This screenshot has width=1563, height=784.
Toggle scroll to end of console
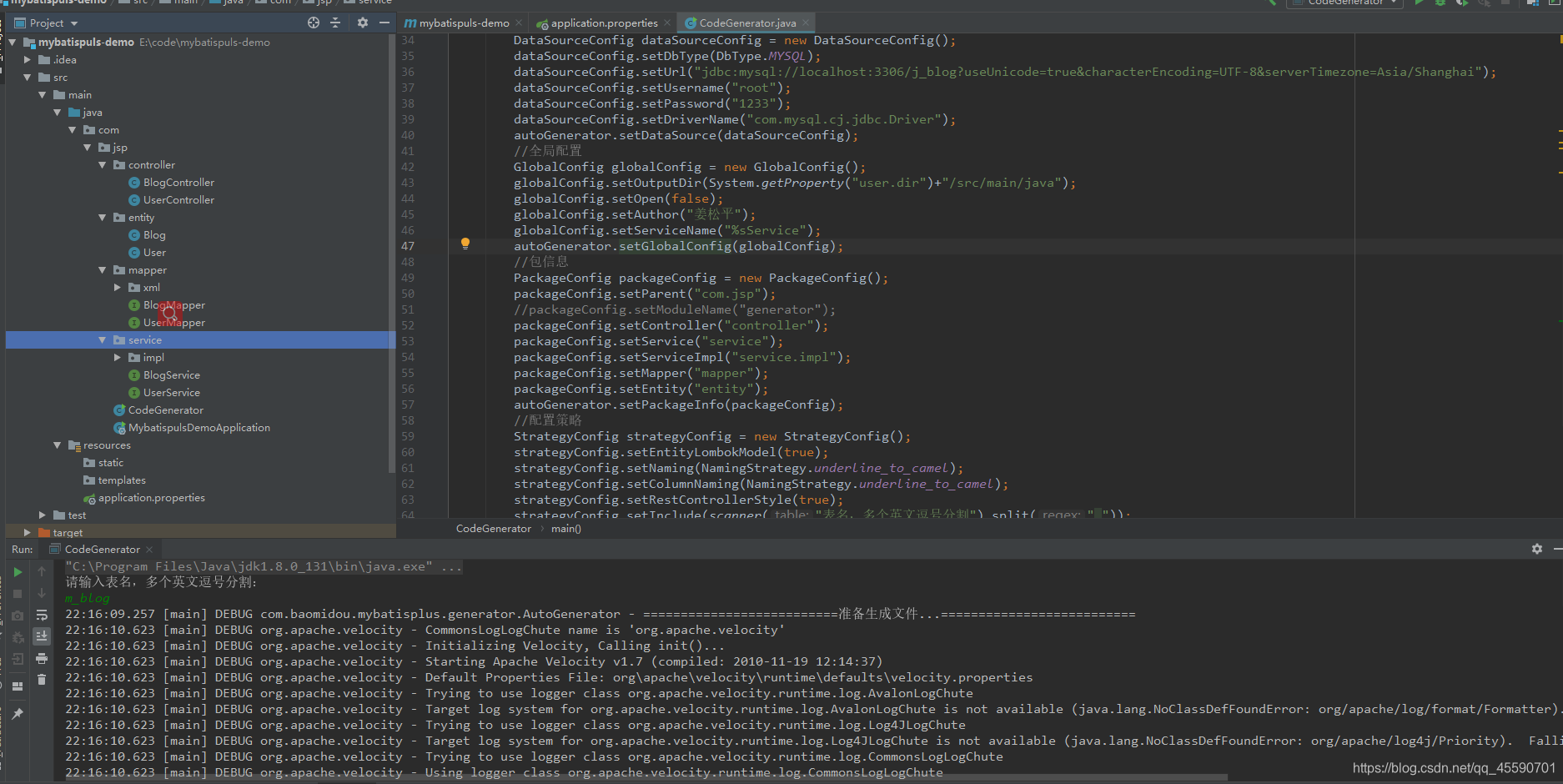click(x=42, y=636)
